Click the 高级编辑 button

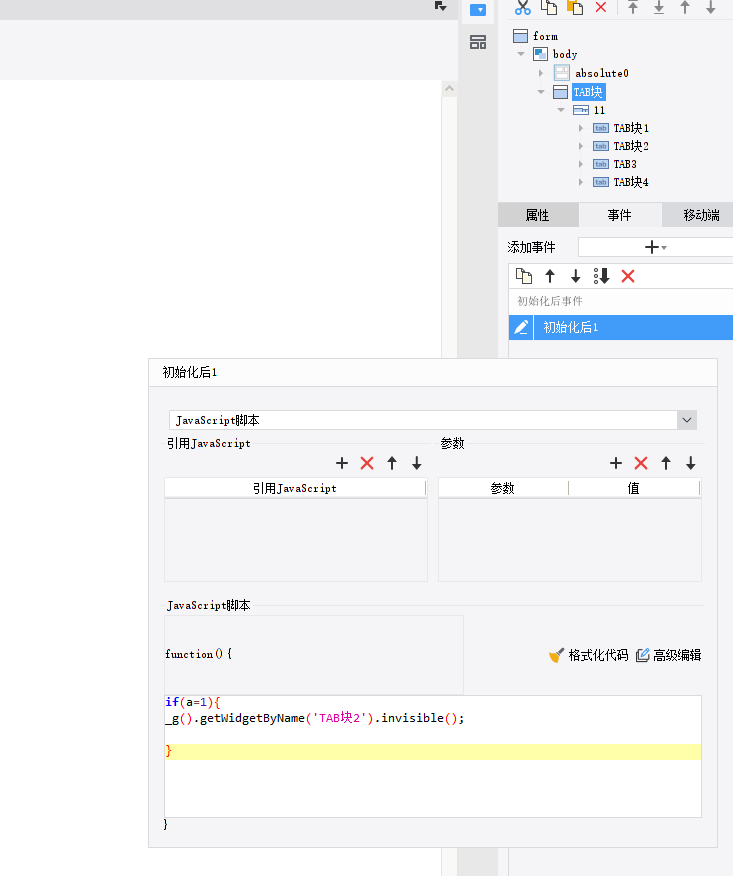pyautogui.click(x=668, y=655)
